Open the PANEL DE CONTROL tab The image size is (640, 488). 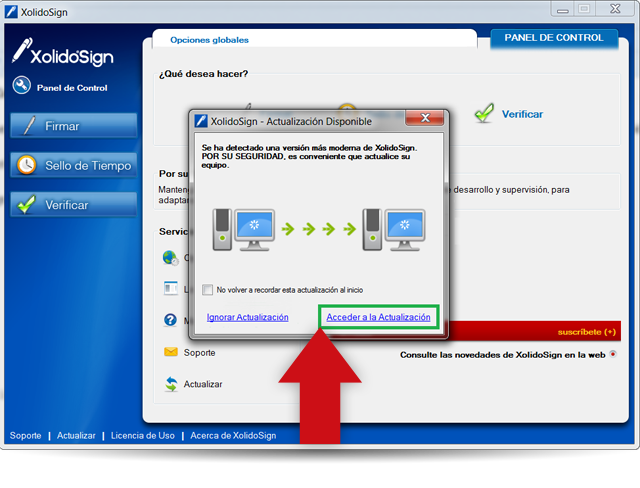click(x=554, y=38)
